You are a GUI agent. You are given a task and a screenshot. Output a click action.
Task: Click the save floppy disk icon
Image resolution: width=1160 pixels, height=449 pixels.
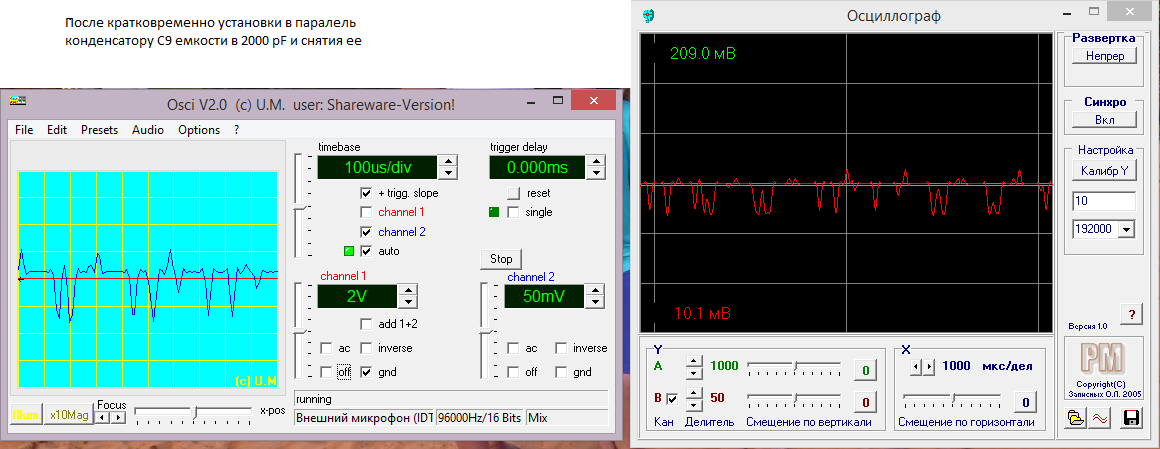coord(1133,420)
